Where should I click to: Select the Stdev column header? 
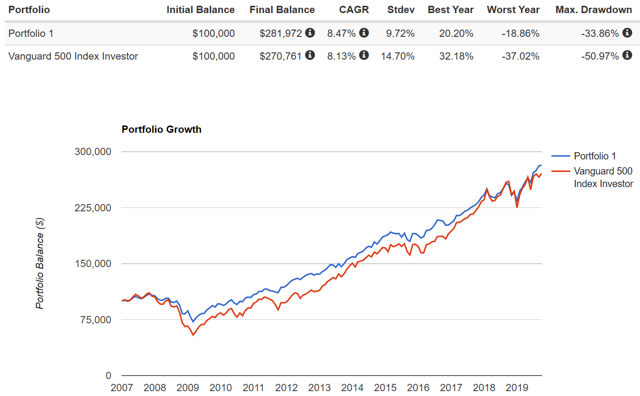[401, 10]
